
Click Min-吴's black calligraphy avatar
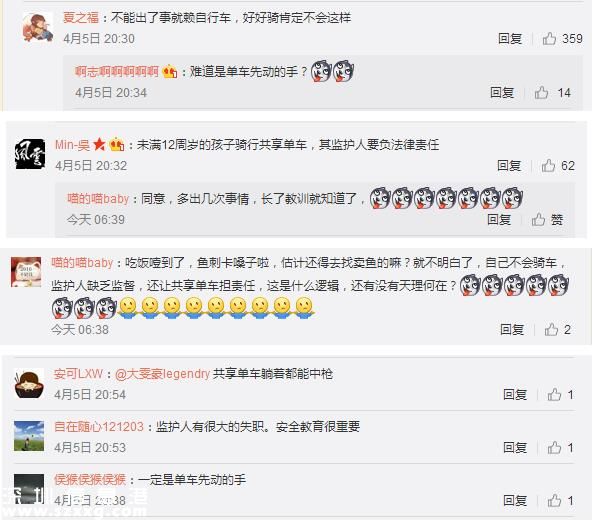(30, 154)
